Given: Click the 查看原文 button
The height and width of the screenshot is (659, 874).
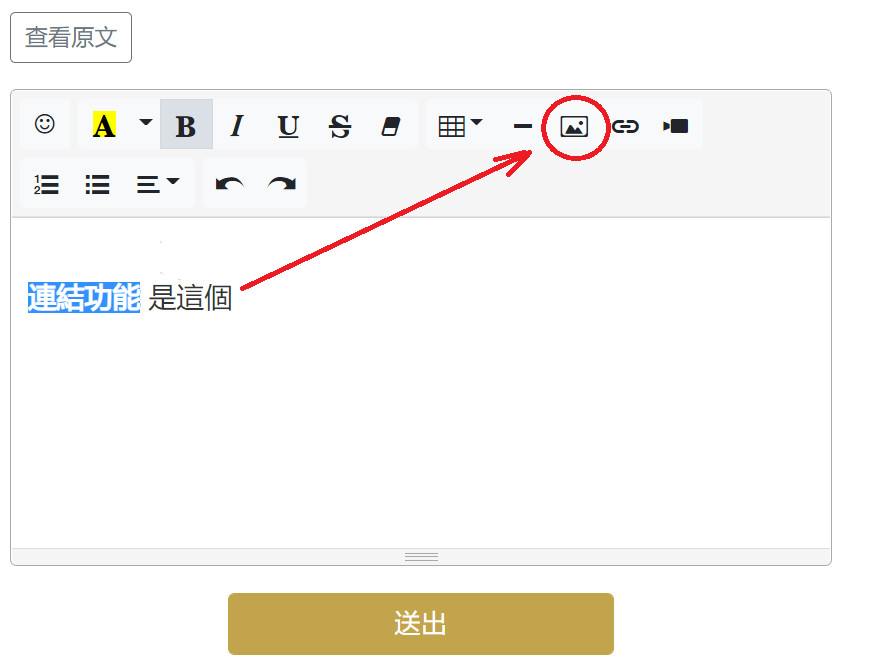Looking at the screenshot, I should click(x=71, y=37).
